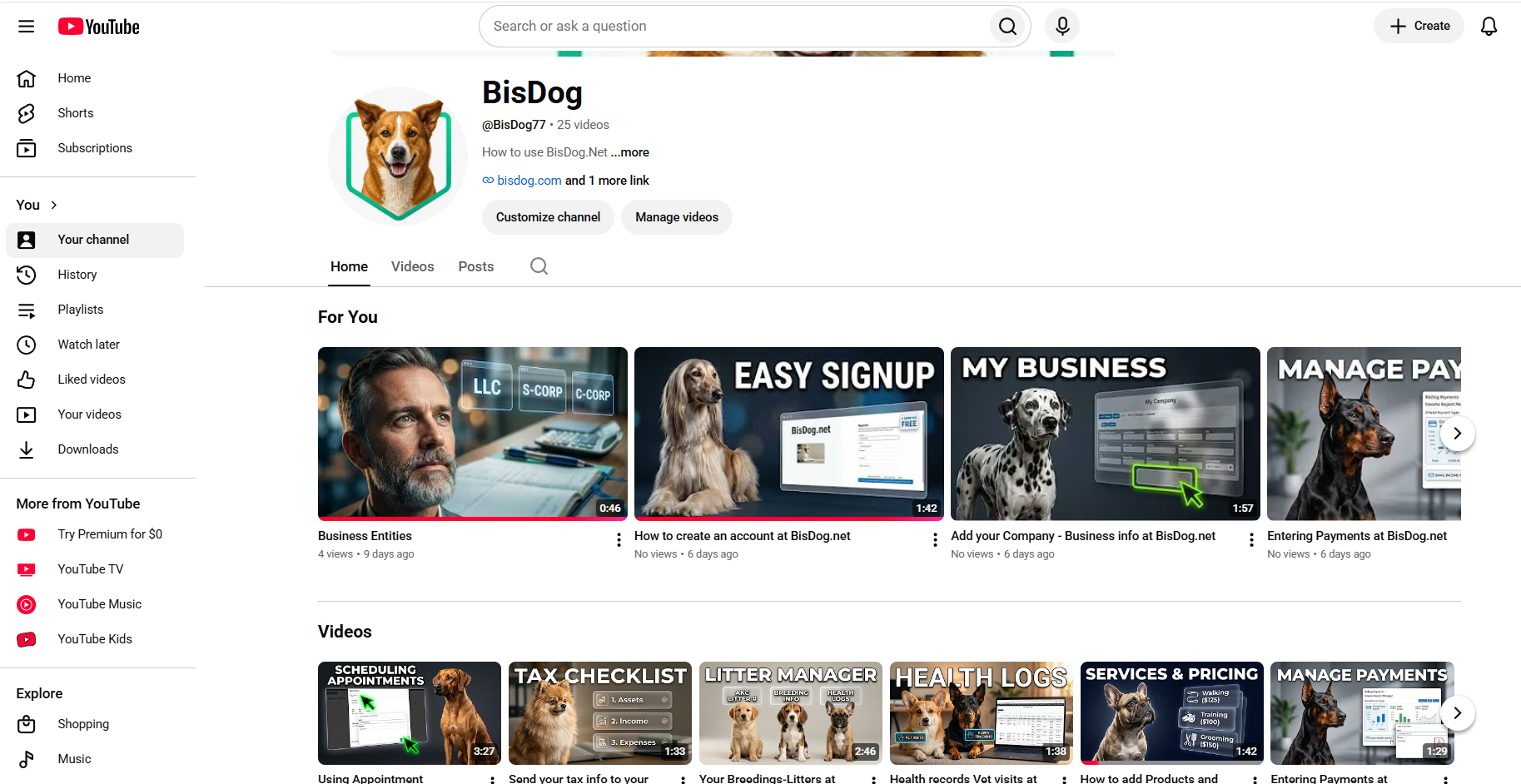Open Liked videos
This screenshot has height=784, width=1521.
pyautogui.click(x=95, y=380)
